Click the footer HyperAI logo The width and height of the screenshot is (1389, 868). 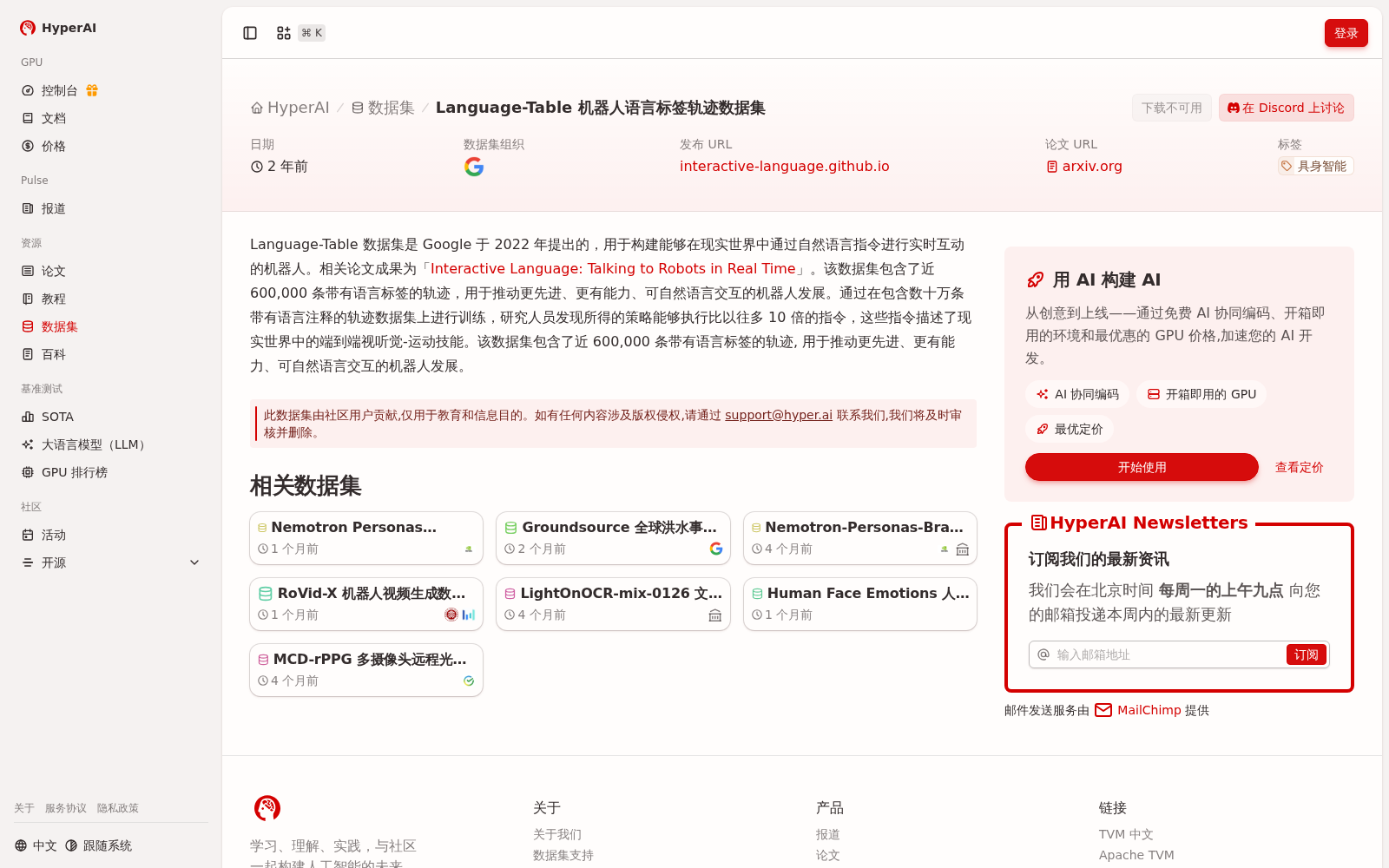tap(267, 808)
